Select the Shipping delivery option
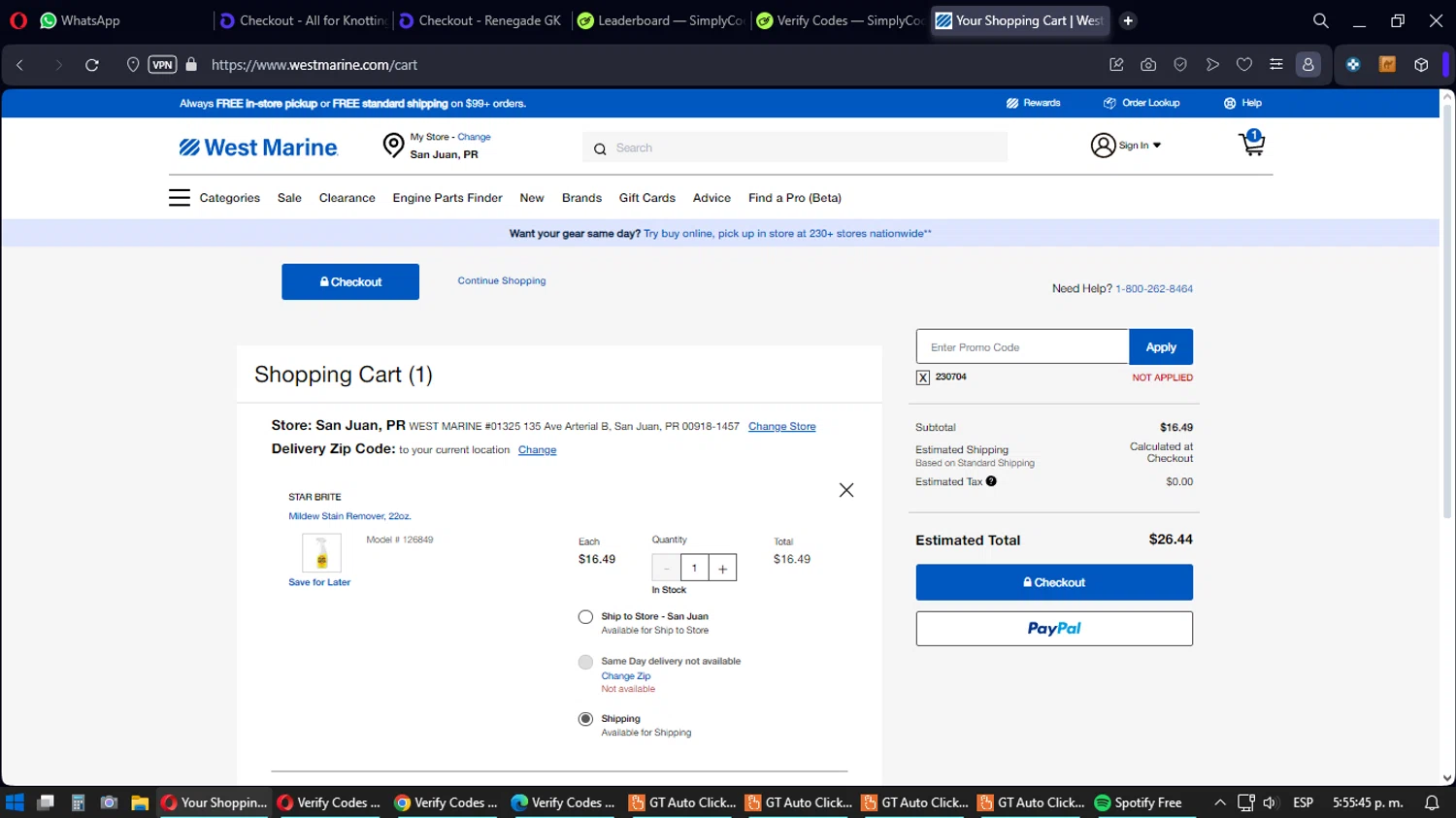 pos(585,719)
